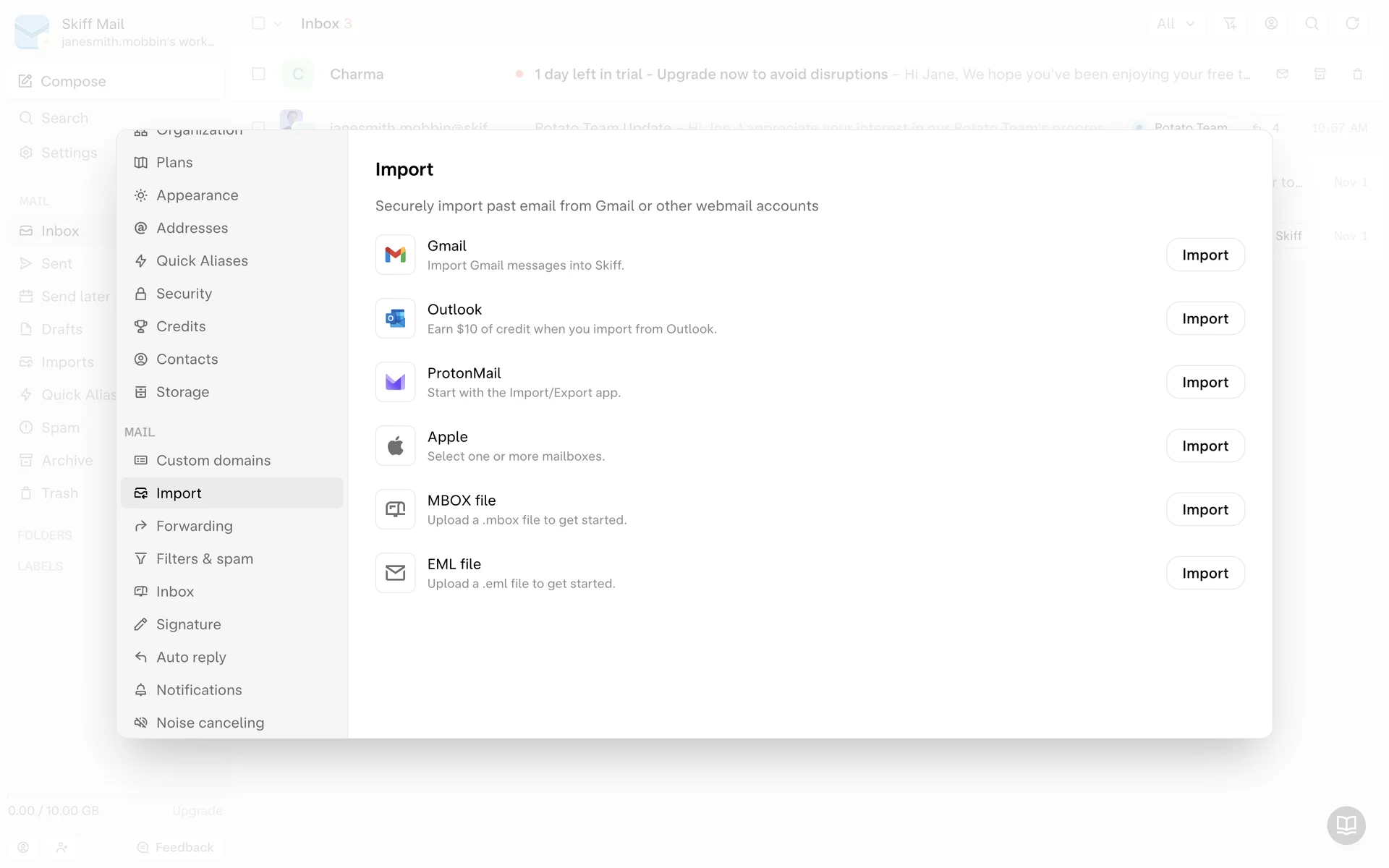Open Custom domains settings

click(x=213, y=460)
